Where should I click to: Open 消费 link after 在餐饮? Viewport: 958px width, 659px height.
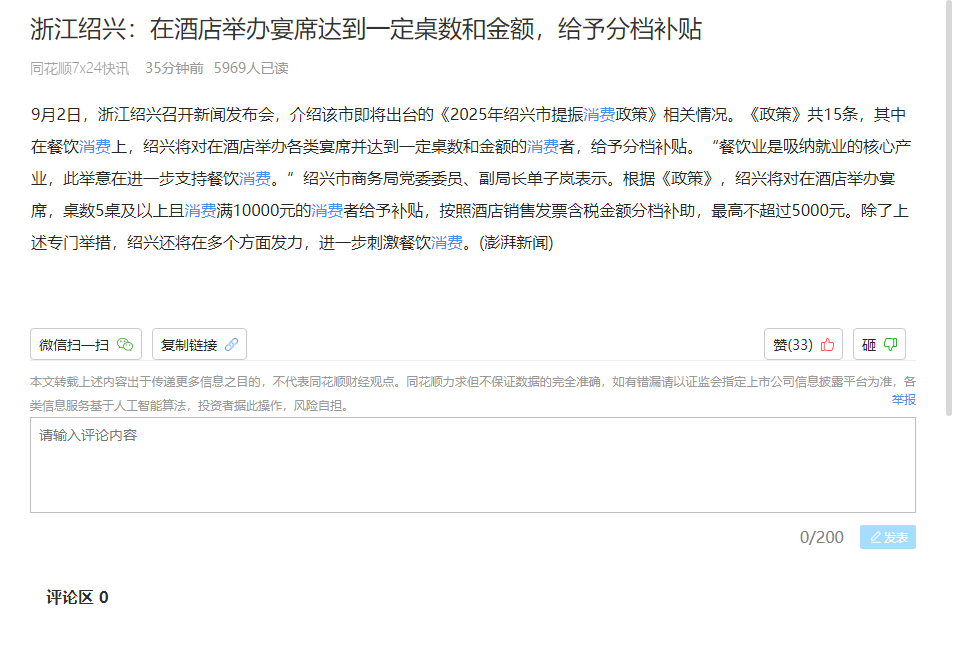click(95, 147)
